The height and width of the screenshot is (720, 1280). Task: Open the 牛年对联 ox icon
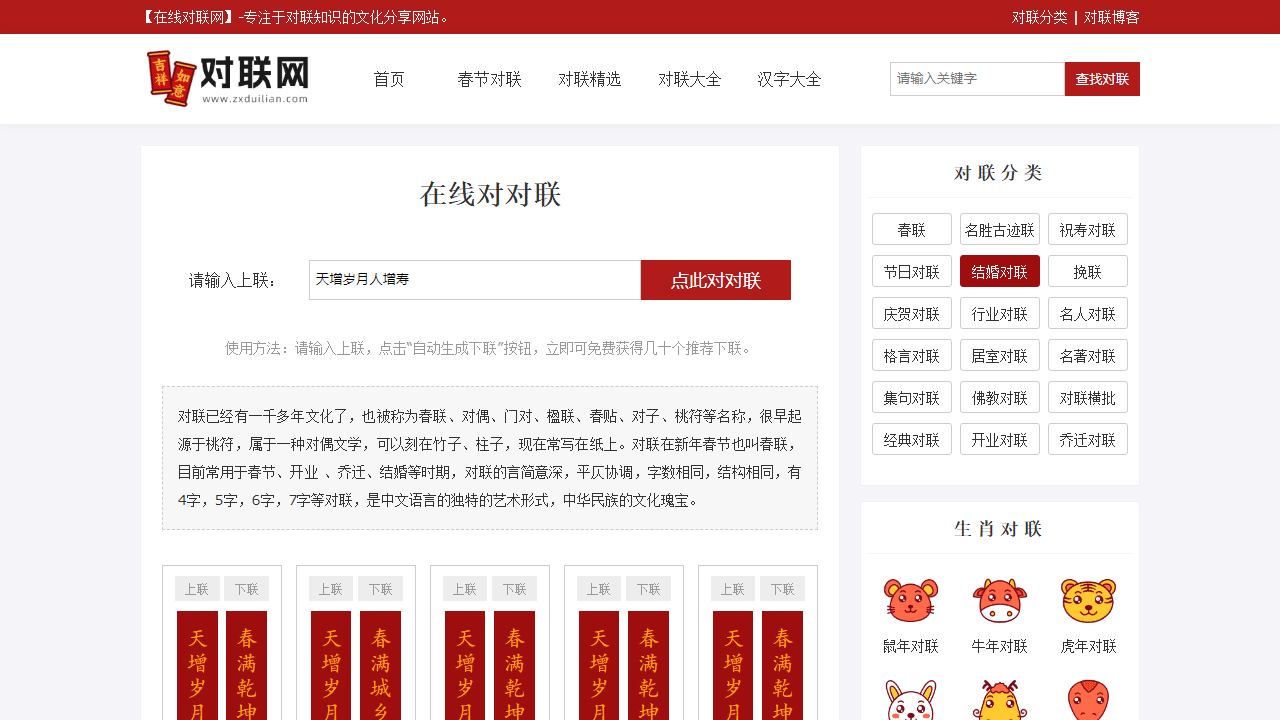pyautogui.click(x=1000, y=600)
